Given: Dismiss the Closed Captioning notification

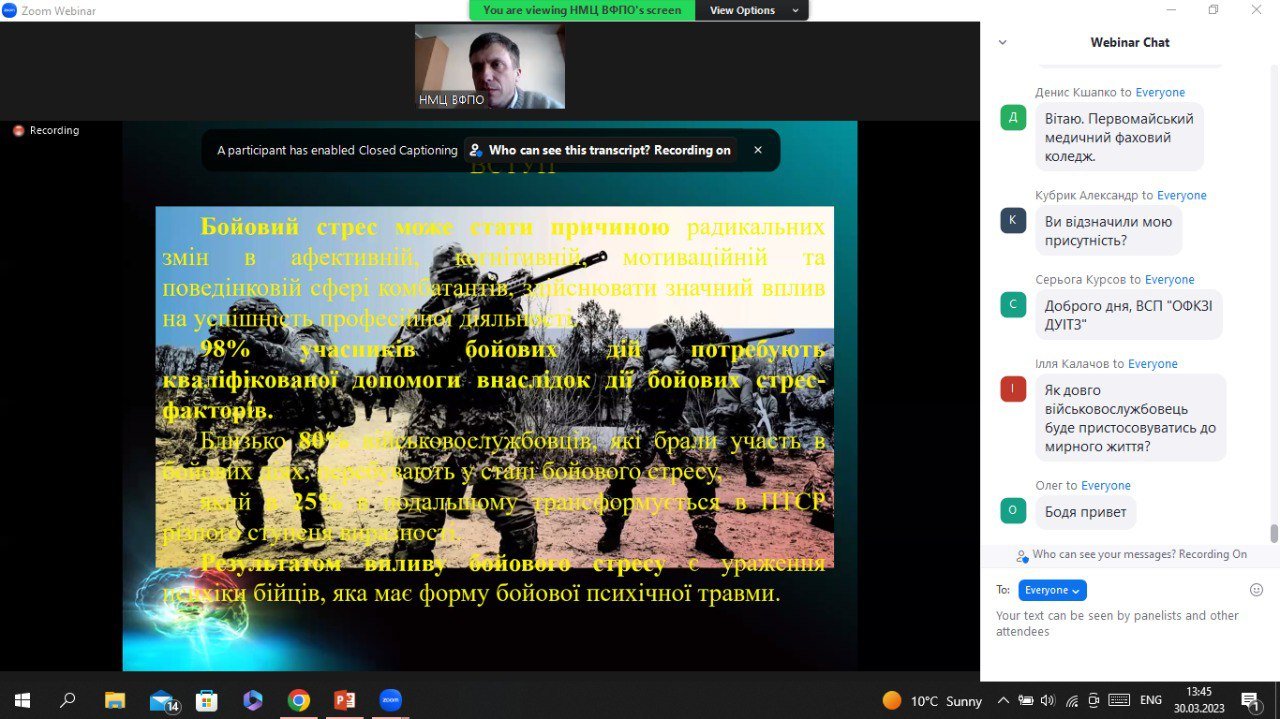Looking at the screenshot, I should pyautogui.click(x=757, y=150).
